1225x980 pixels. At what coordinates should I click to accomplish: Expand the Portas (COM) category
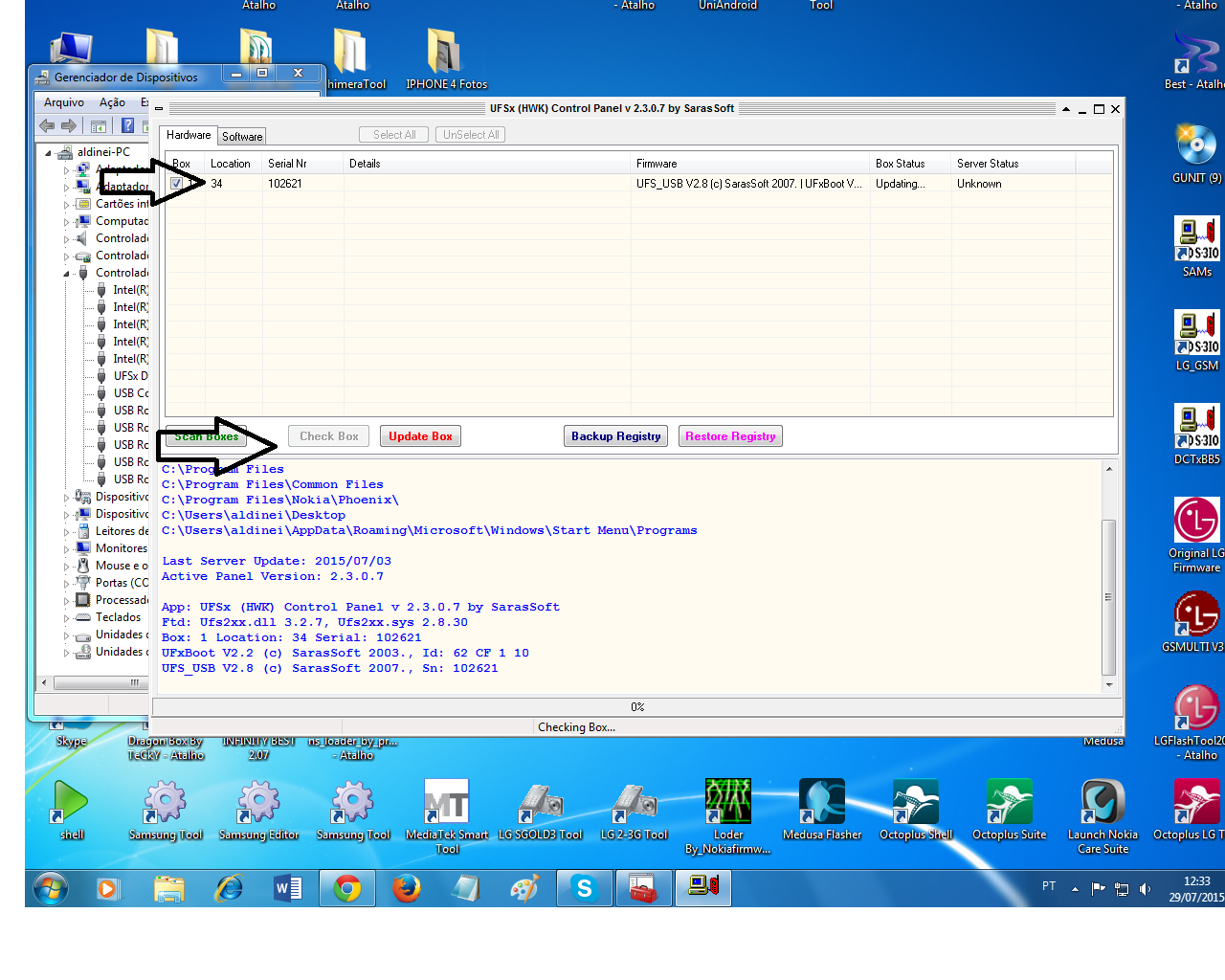pyautogui.click(x=66, y=583)
